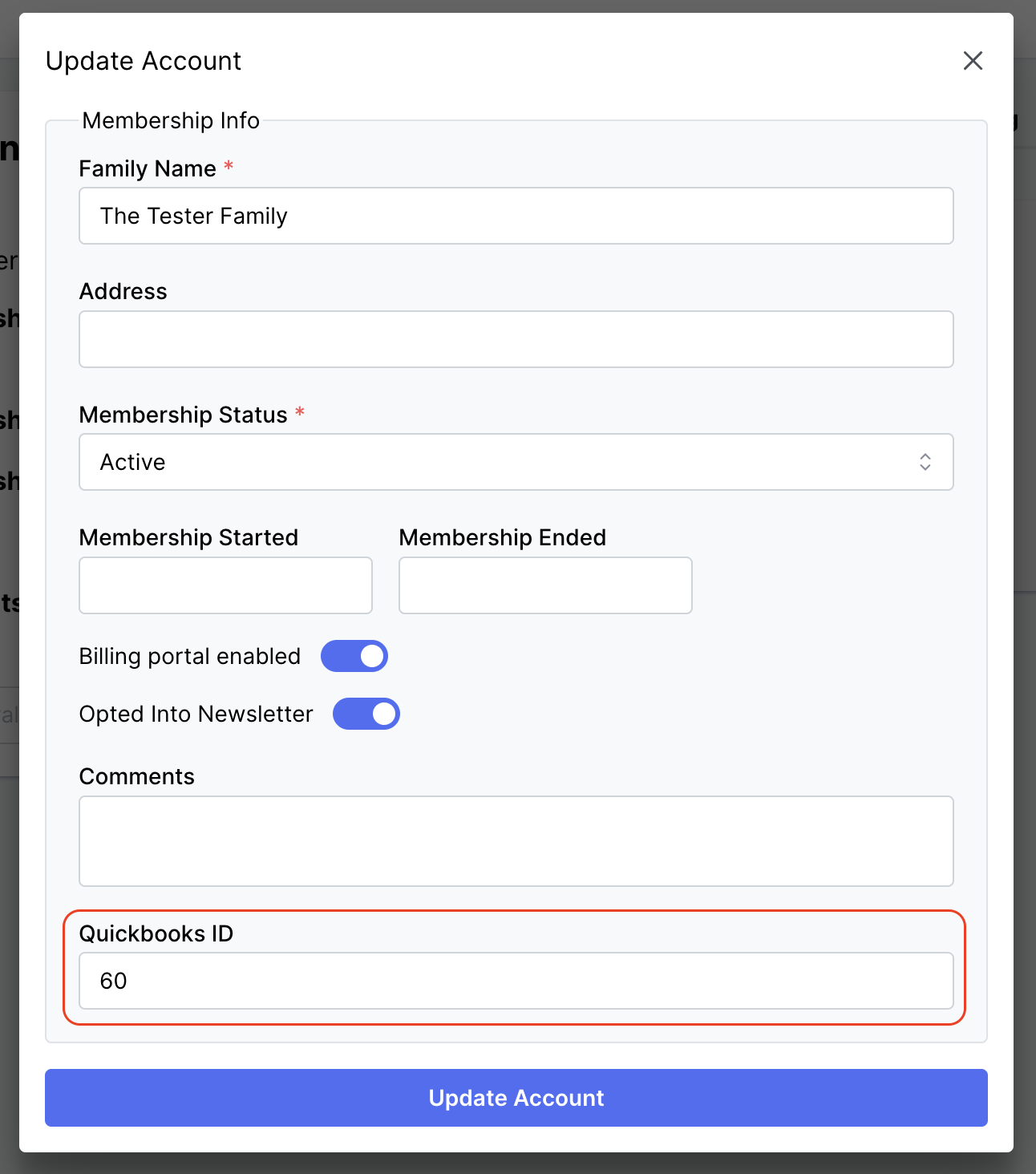Open the Membership Status dropdown
1036x1174 pixels.
click(516, 462)
